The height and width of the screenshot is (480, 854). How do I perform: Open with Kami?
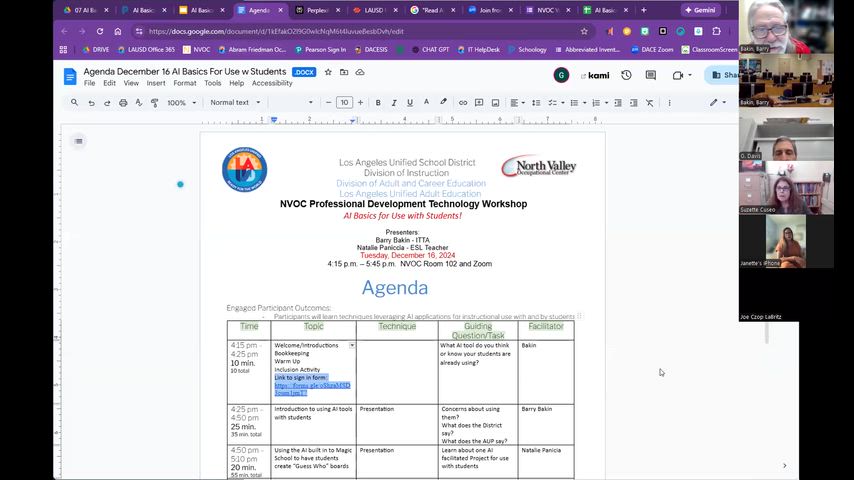595,75
